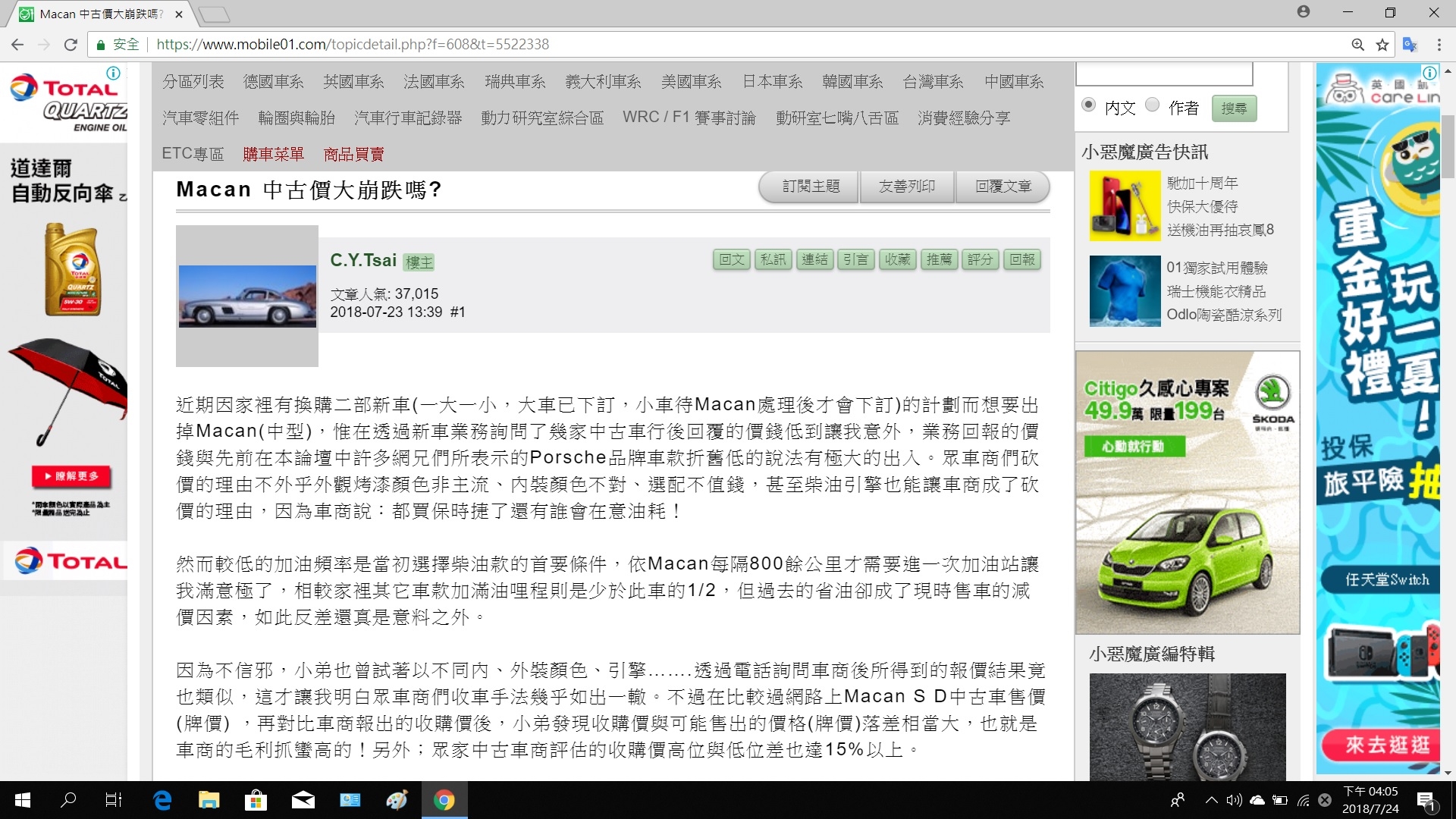1456x819 pixels.
Task: Open the Action Center notifications
Action: pos(1426,800)
